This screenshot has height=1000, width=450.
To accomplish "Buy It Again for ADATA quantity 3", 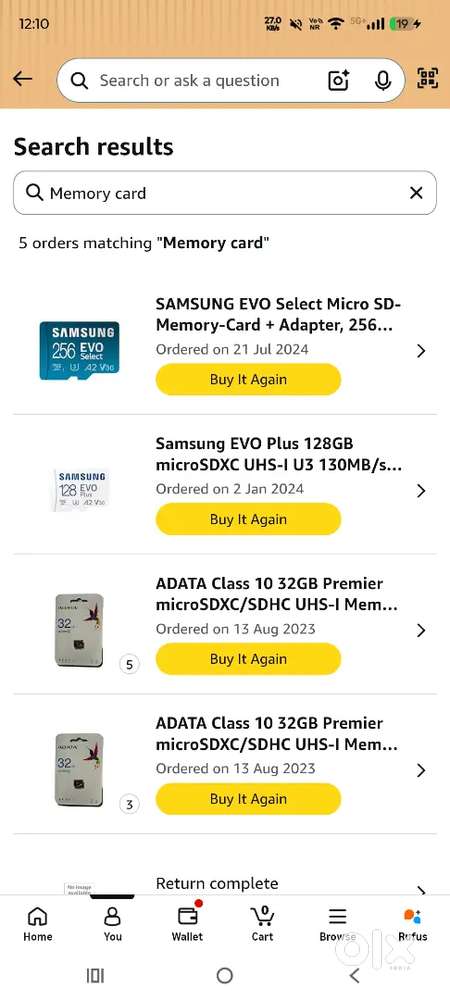I will click(x=249, y=798).
